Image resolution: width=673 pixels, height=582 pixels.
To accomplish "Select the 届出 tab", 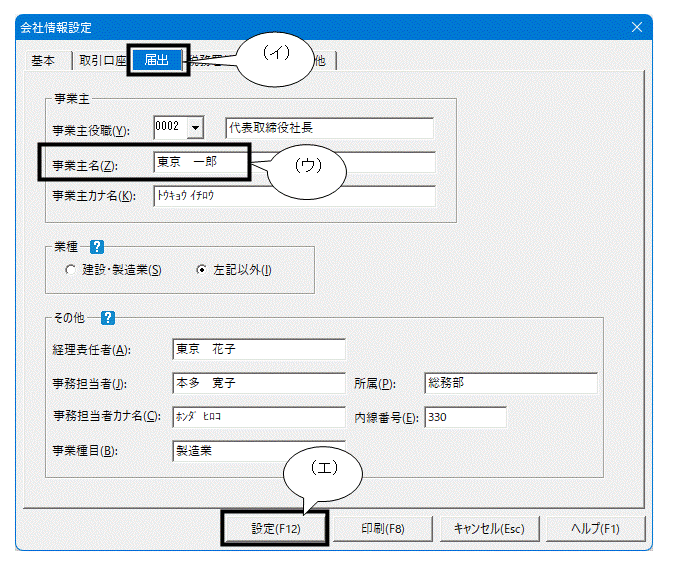I will pos(157,60).
